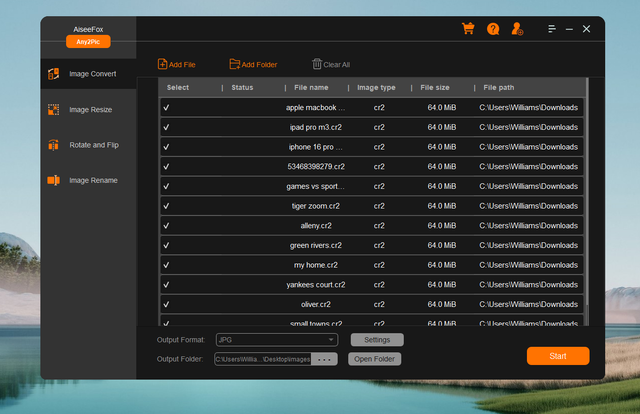This screenshot has height=414, width=640.
Task: Click the 53468398279.cr2 file name
Action: 316,167
